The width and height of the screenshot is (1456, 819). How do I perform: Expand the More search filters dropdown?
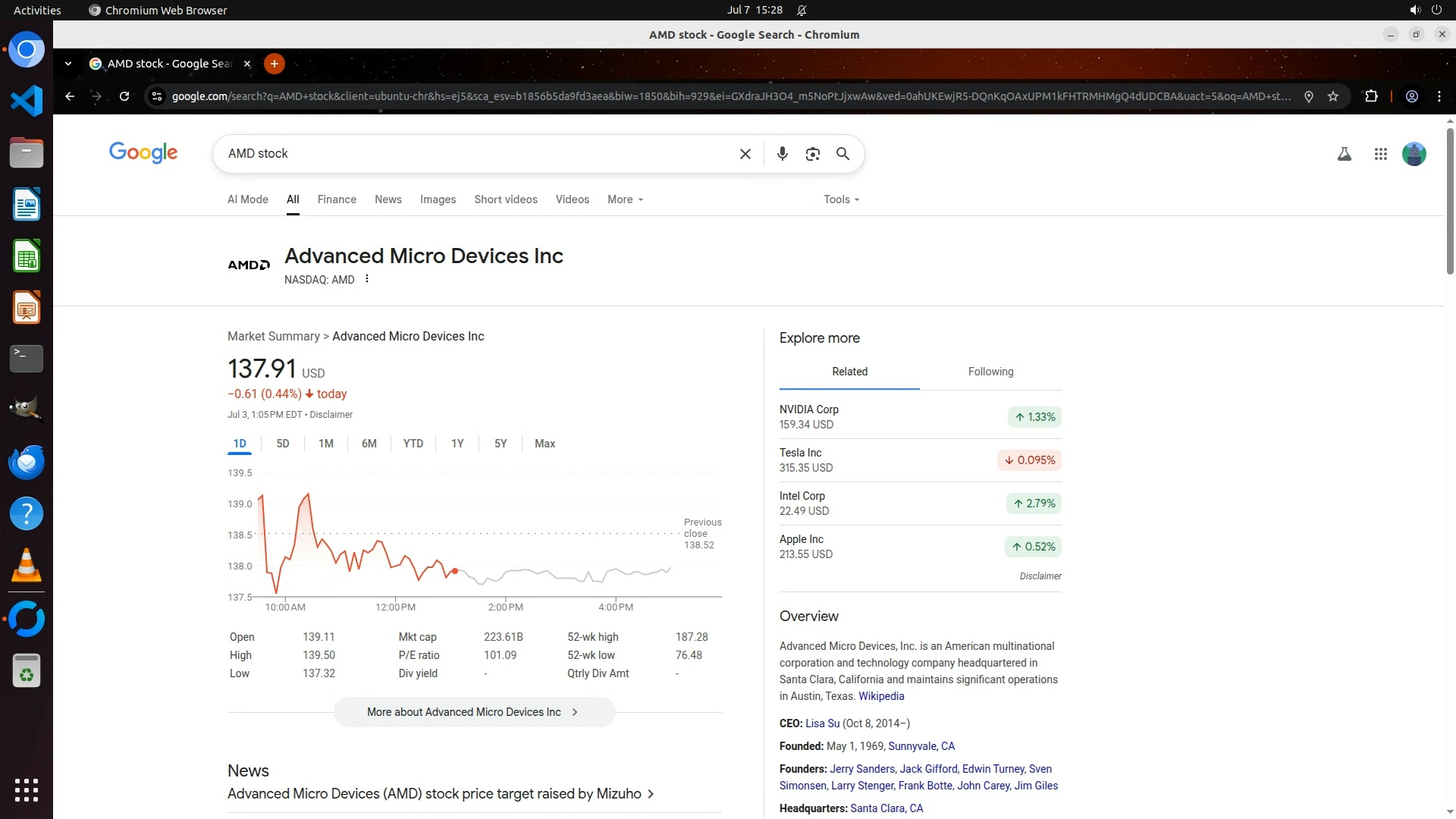(x=625, y=199)
